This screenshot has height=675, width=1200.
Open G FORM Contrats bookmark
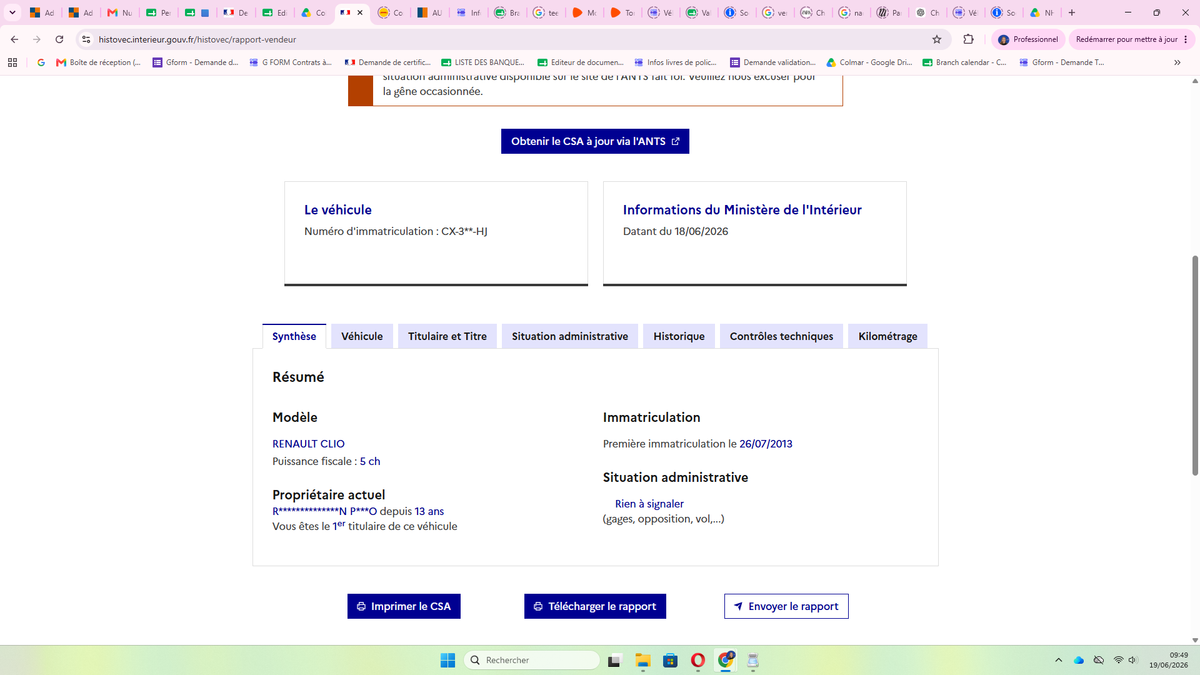point(290,62)
